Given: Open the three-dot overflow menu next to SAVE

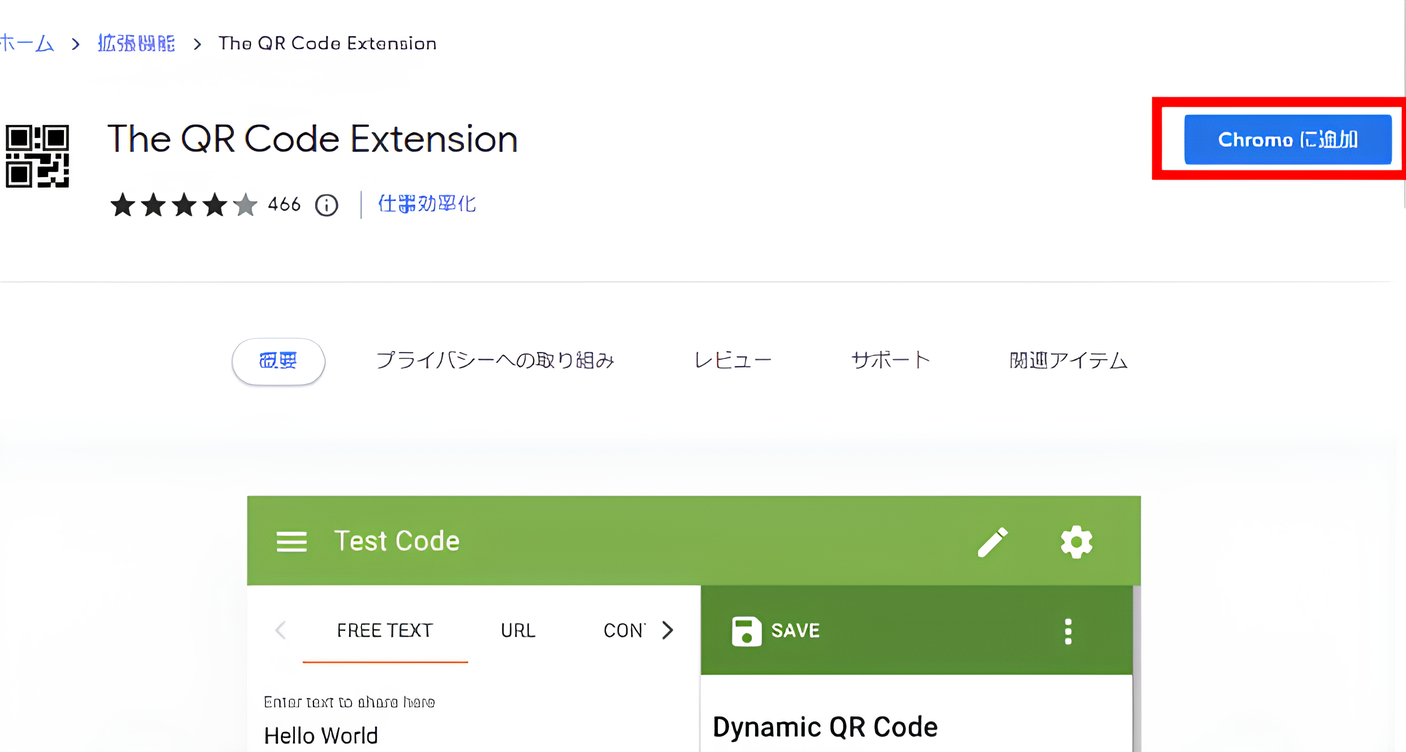Looking at the screenshot, I should pyautogui.click(x=1068, y=630).
